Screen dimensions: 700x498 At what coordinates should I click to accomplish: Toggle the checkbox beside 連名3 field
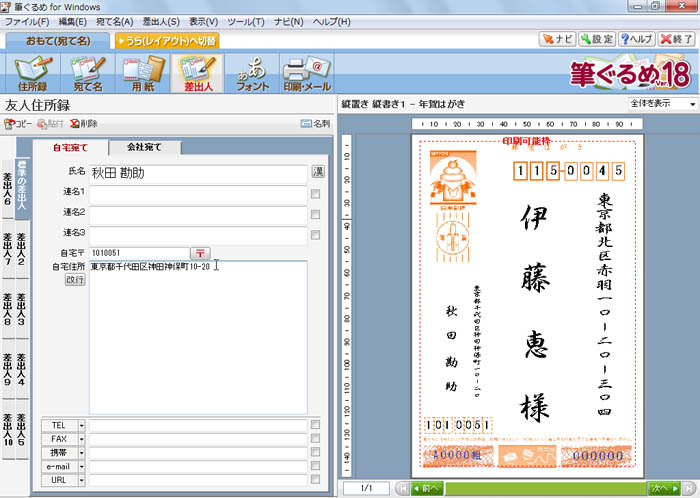(x=316, y=235)
